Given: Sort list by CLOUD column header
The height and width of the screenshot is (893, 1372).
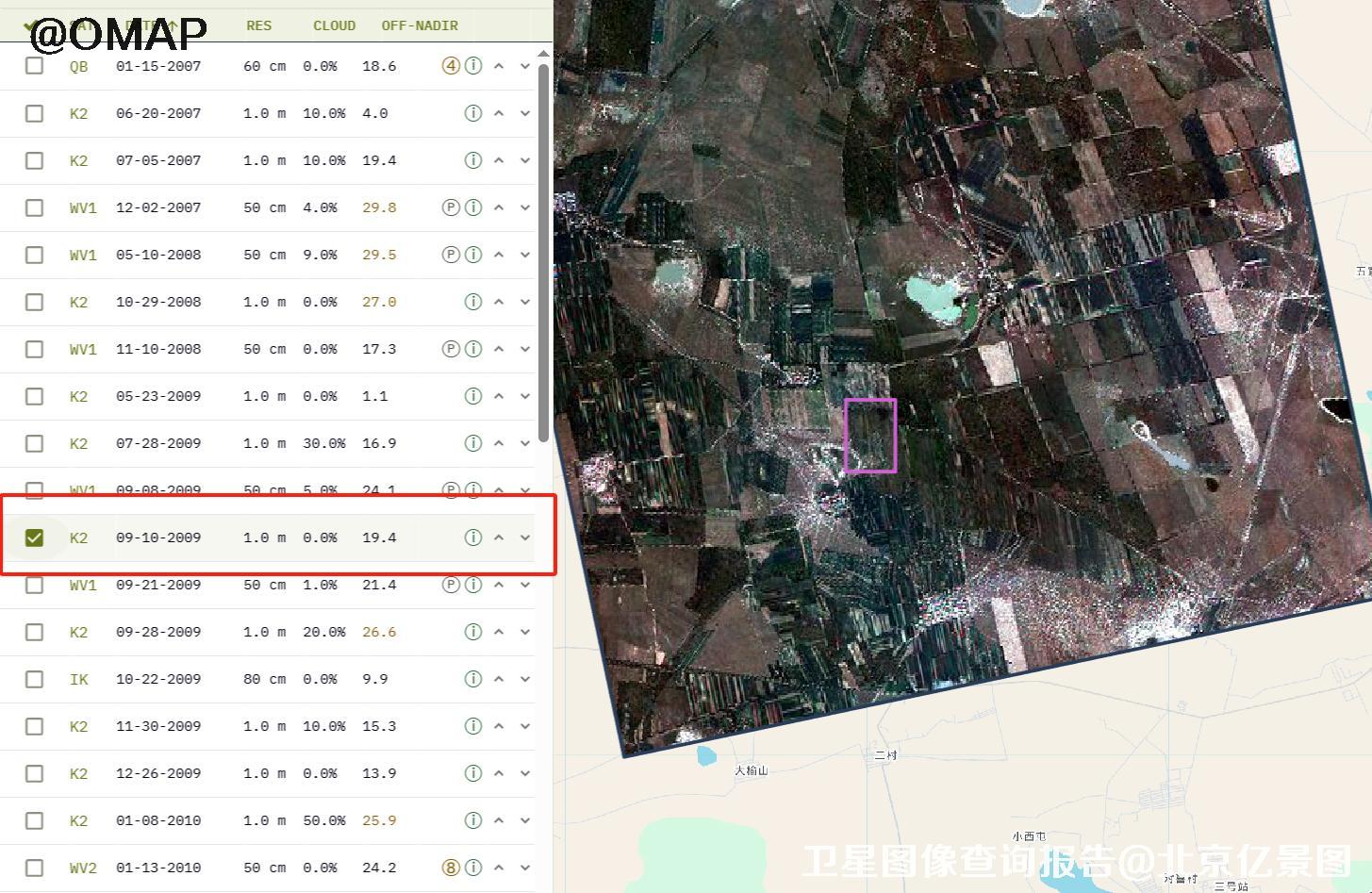Looking at the screenshot, I should pyautogui.click(x=334, y=25).
